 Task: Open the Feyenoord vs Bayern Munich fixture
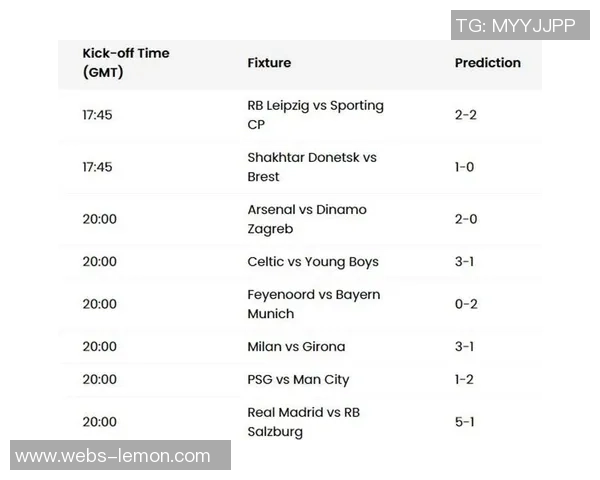point(313,304)
